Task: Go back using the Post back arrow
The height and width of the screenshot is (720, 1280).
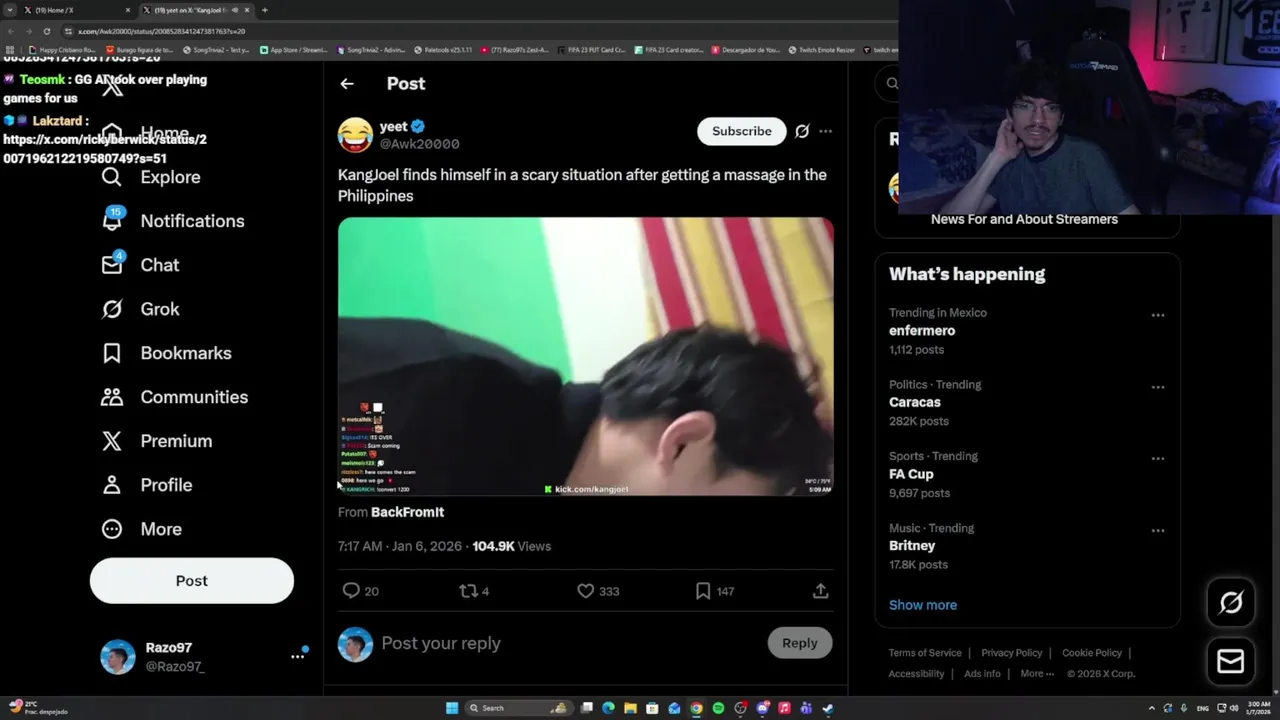Action: click(347, 84)
